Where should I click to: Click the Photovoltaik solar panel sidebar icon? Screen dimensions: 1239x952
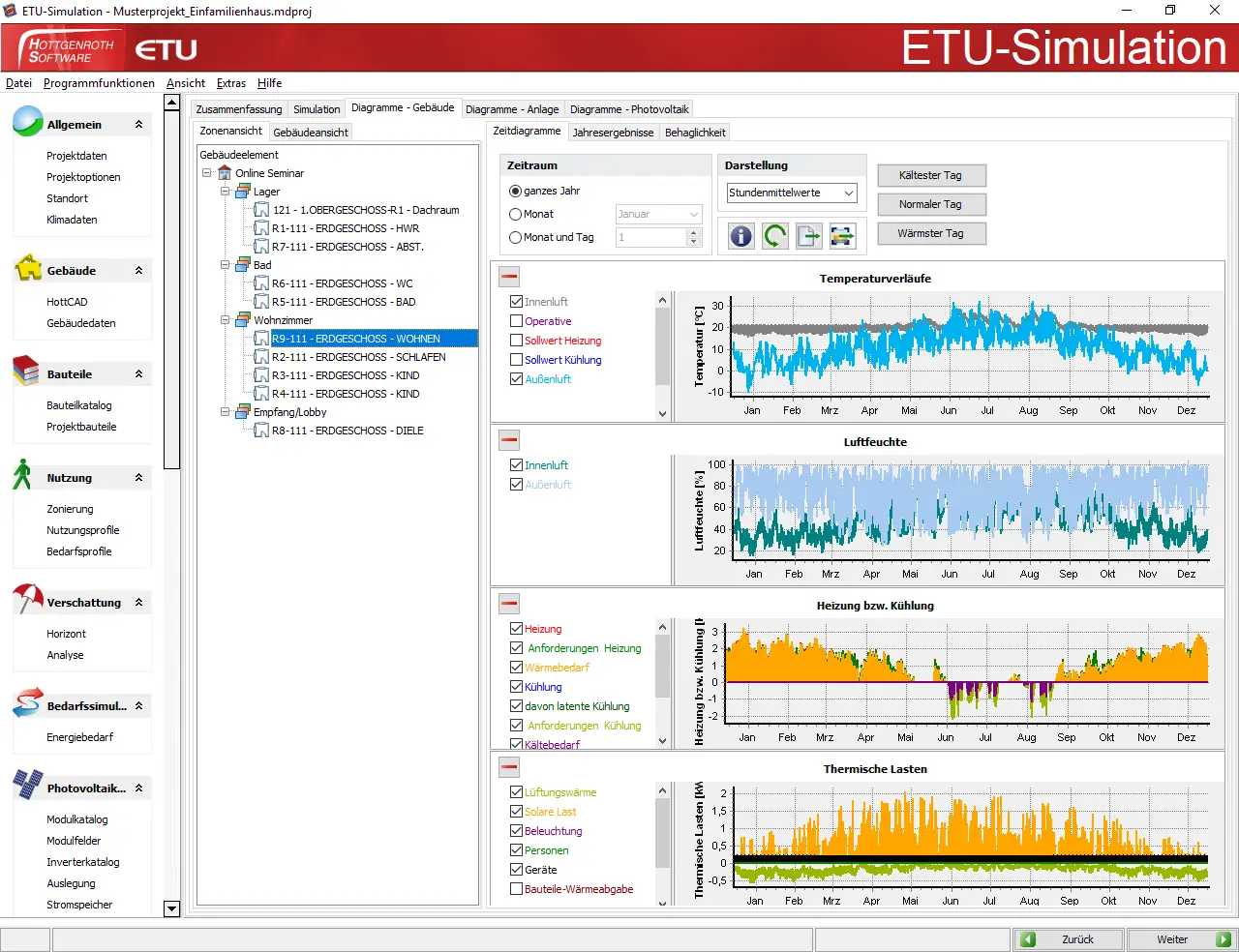pos(28,785)
